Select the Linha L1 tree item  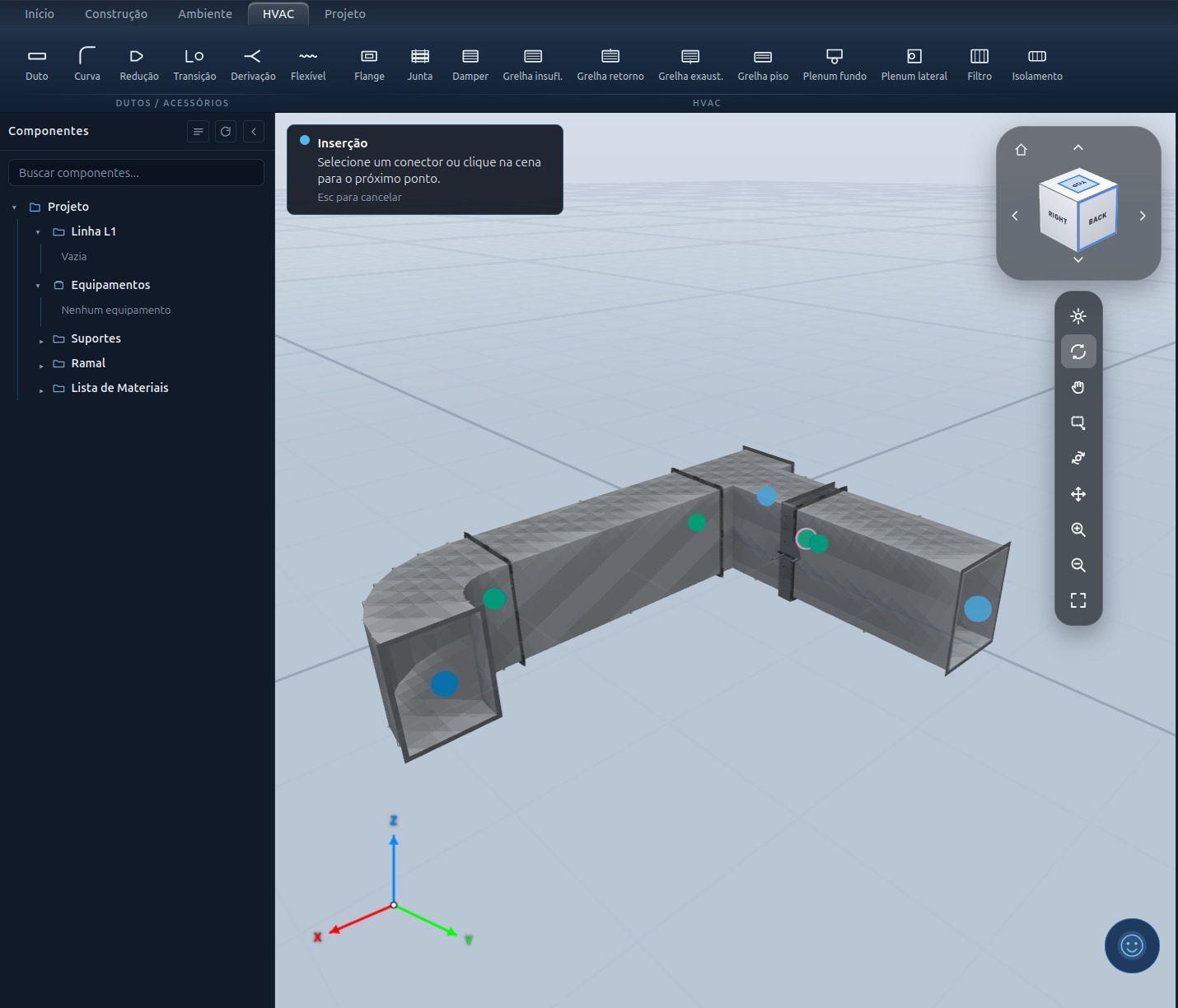93,231
